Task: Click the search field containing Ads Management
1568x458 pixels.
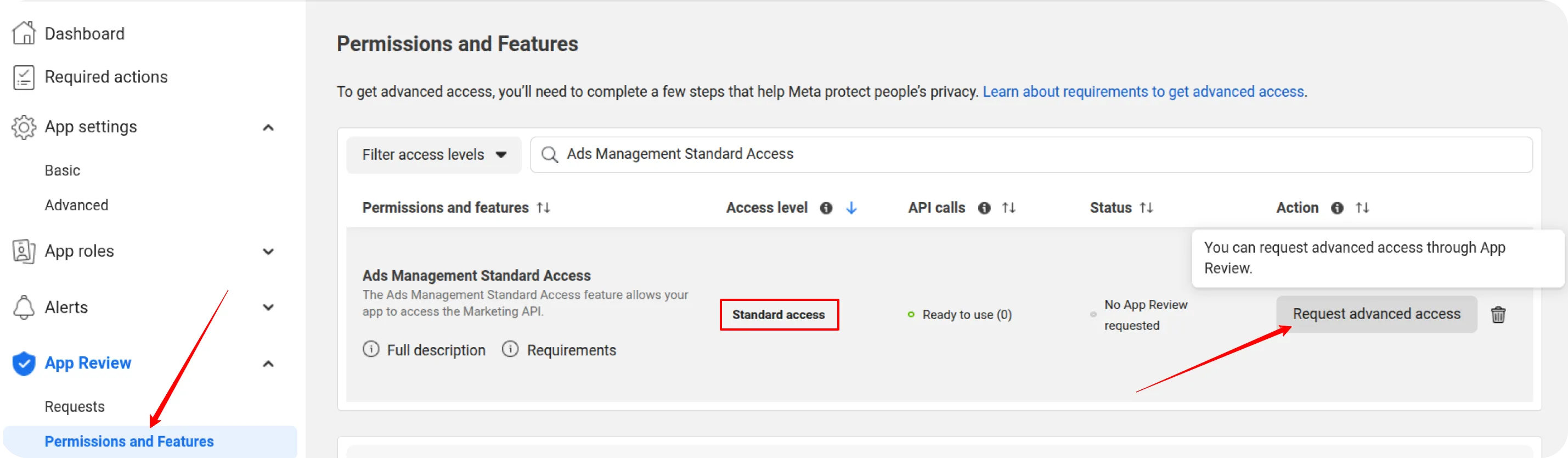Action: [x=1031, y=155]
